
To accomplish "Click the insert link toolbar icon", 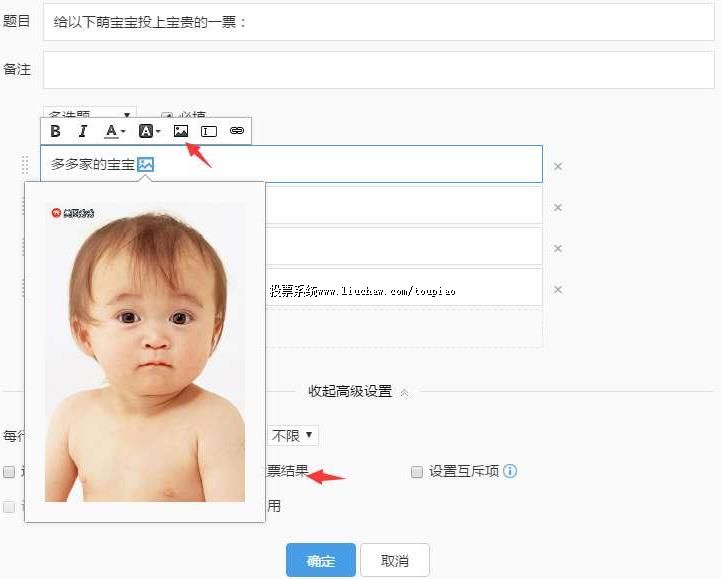I will [x=237, y=131].
